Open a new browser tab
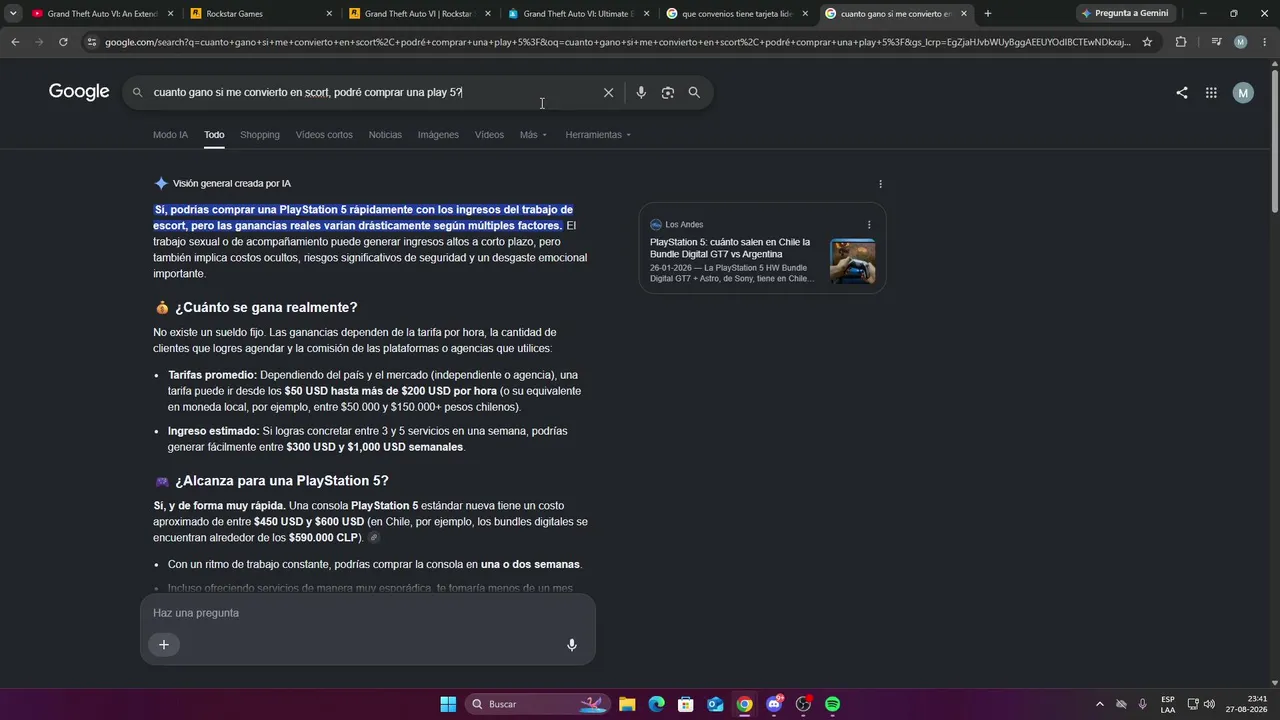This screenshot has height=720, width=1280. pos(988,14)
